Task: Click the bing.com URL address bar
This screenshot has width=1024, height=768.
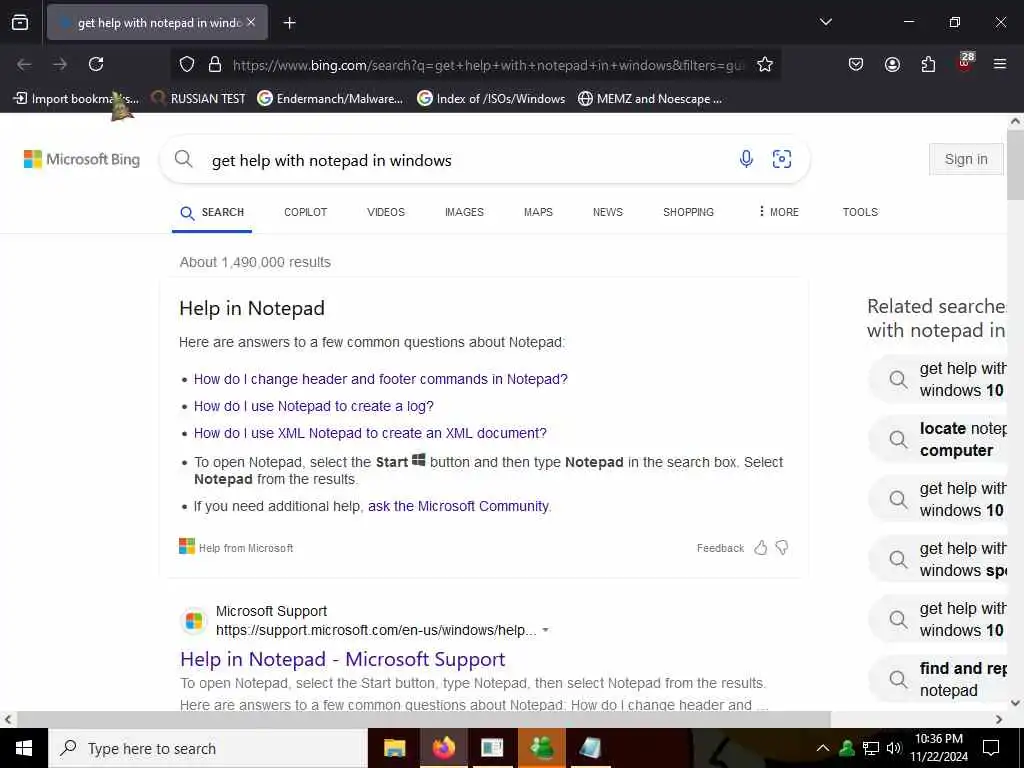Action: [488, 65]
